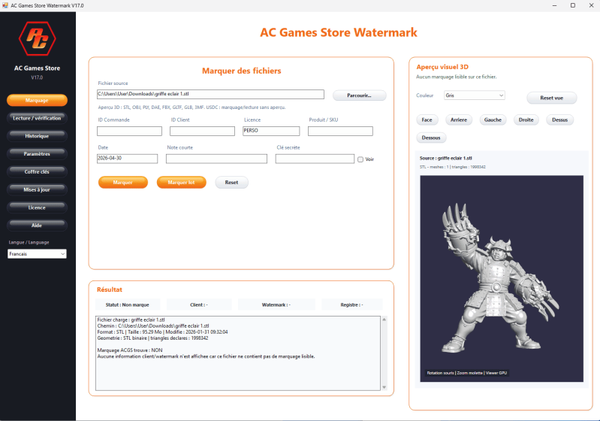The image size is (600, 421).
Task: Switch 3D view to Gauche
Action: (x=493, y=120)
